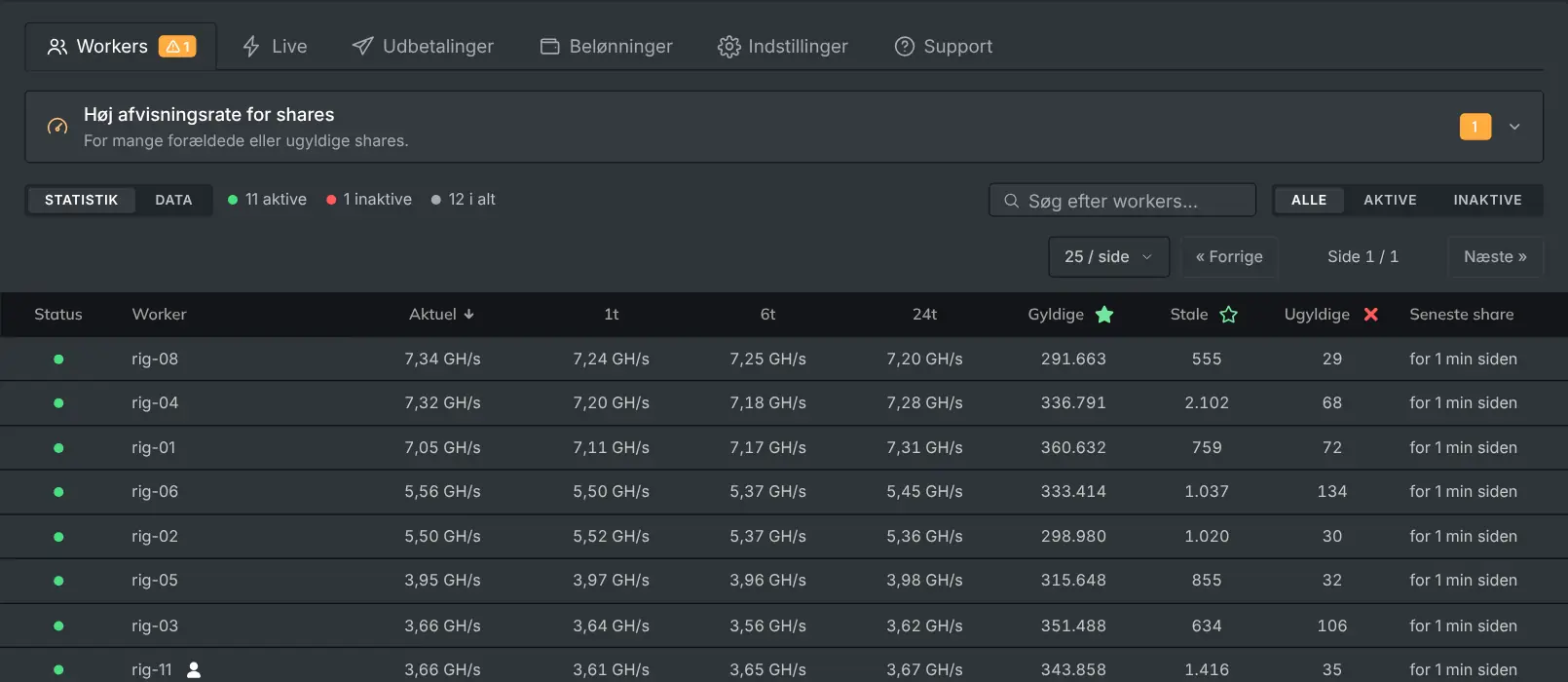Screen dimensions: 1568x682
Task: Click the search workers input field
Action: (1122, 200)
